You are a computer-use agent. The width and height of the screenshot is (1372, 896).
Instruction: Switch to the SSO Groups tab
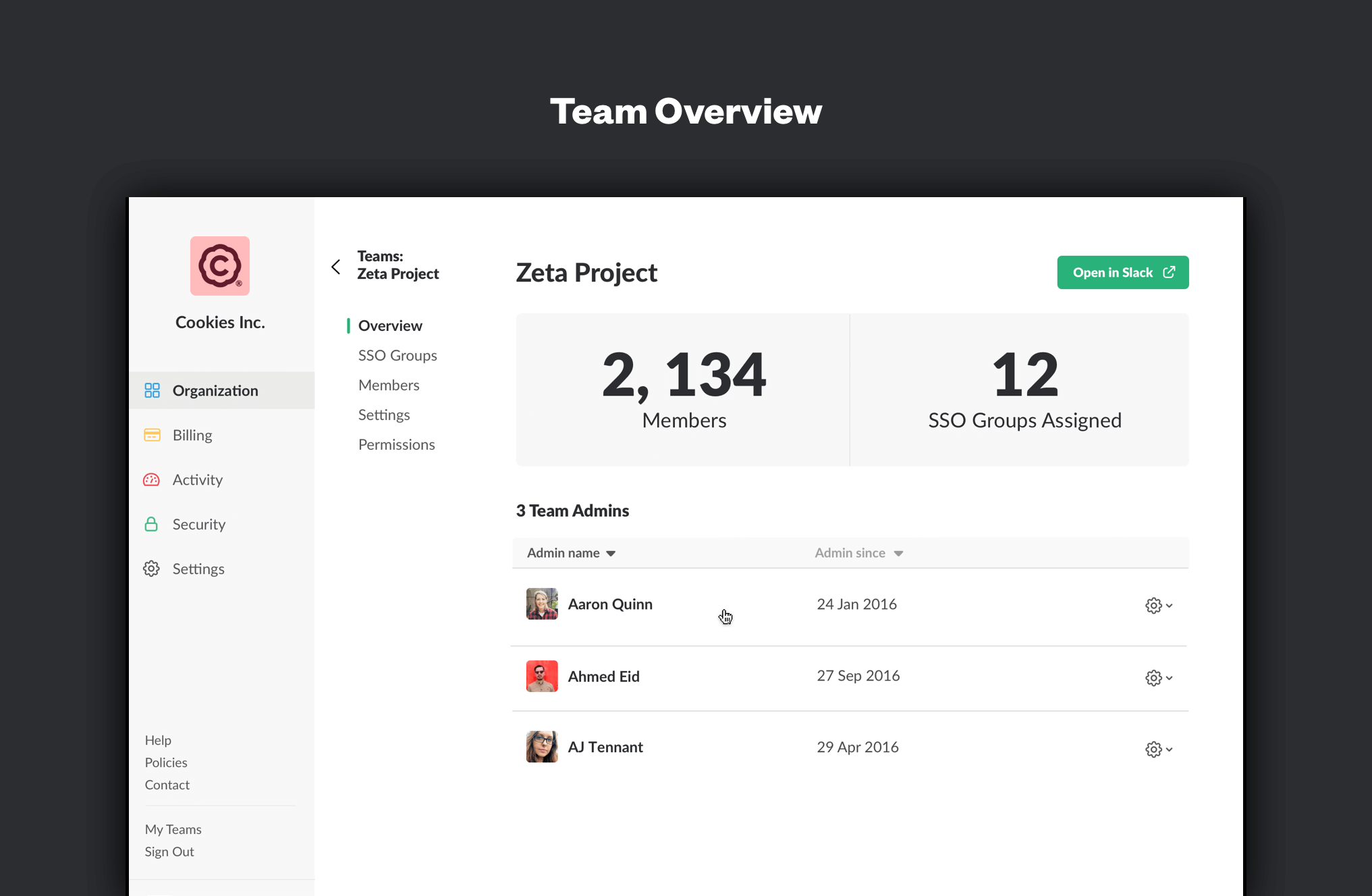point(397,355)
